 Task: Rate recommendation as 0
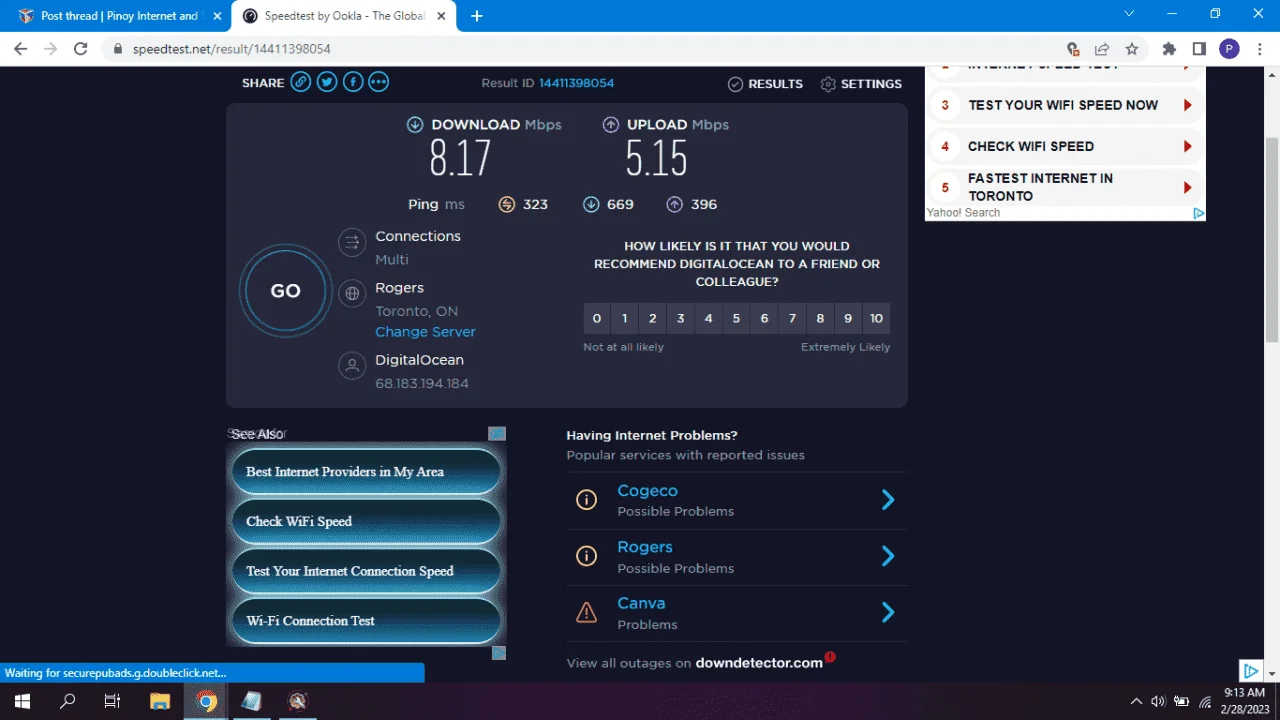coord(597,318)
